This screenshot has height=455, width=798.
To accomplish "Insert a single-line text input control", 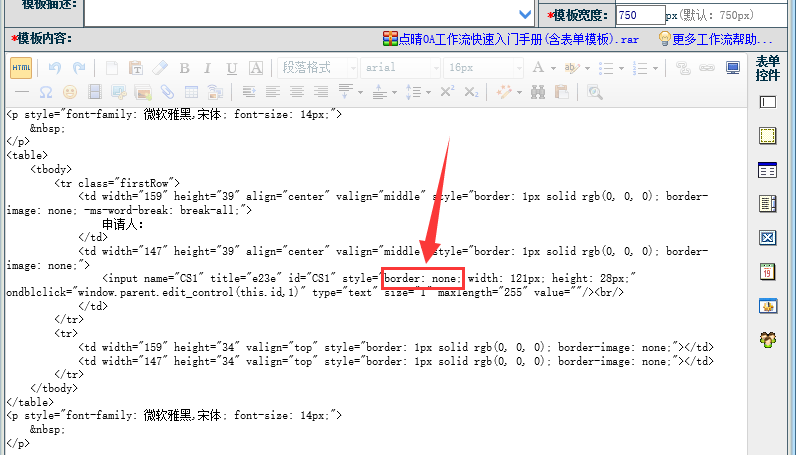I will click(x=768, y=102).
